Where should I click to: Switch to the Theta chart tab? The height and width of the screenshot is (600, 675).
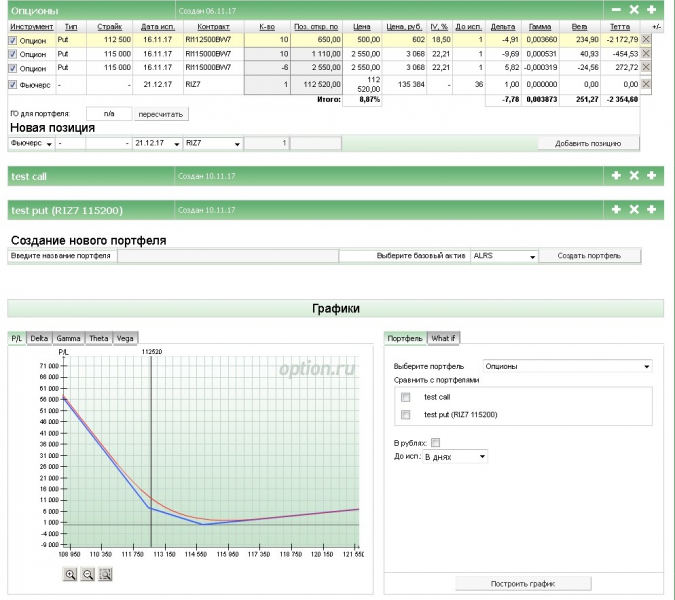[99, 338]
